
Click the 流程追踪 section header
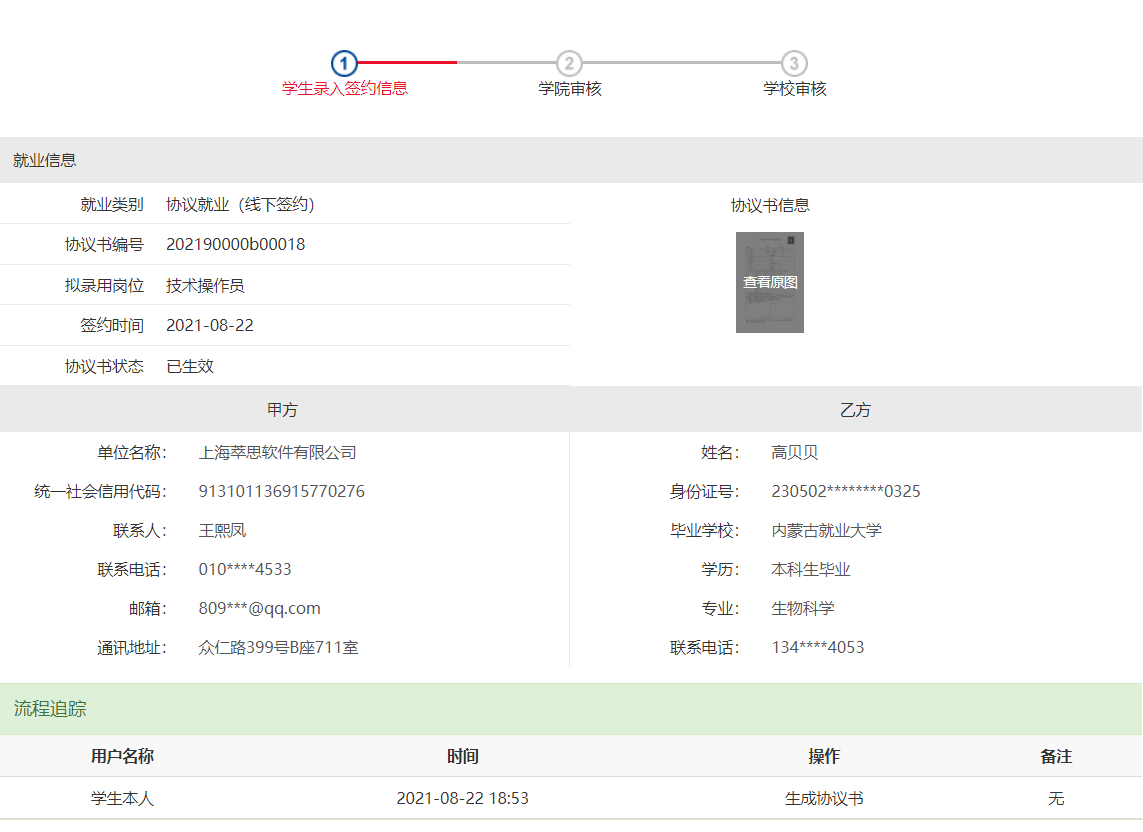pos(50,709)
